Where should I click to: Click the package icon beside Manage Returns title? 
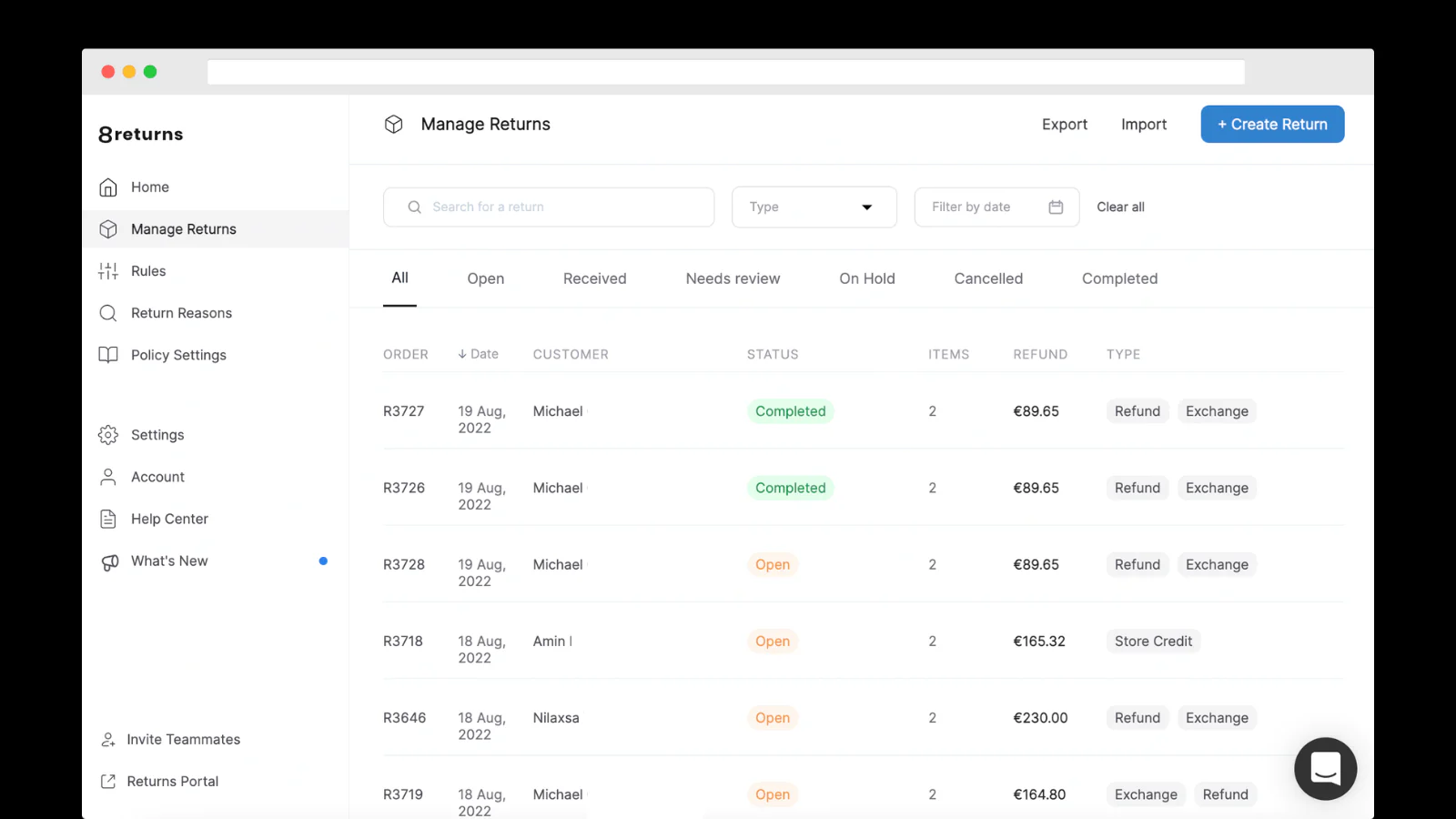pos(393,125)
